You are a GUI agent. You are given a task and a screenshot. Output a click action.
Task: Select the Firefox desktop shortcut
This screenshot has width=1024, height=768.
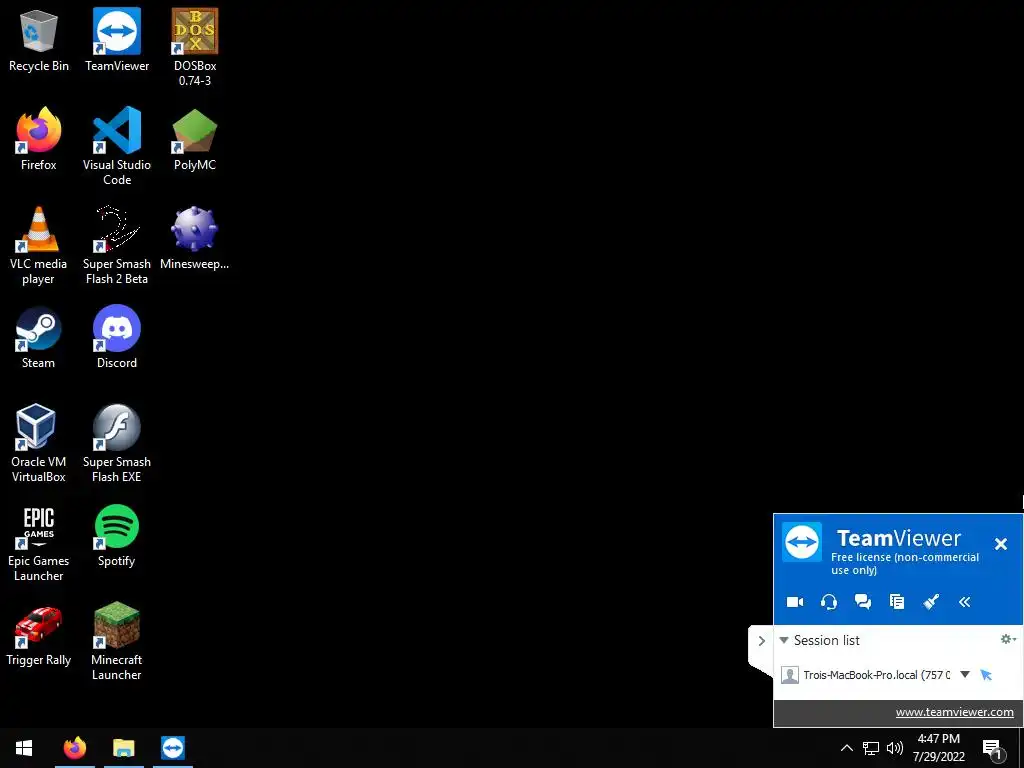coord(39,140)
